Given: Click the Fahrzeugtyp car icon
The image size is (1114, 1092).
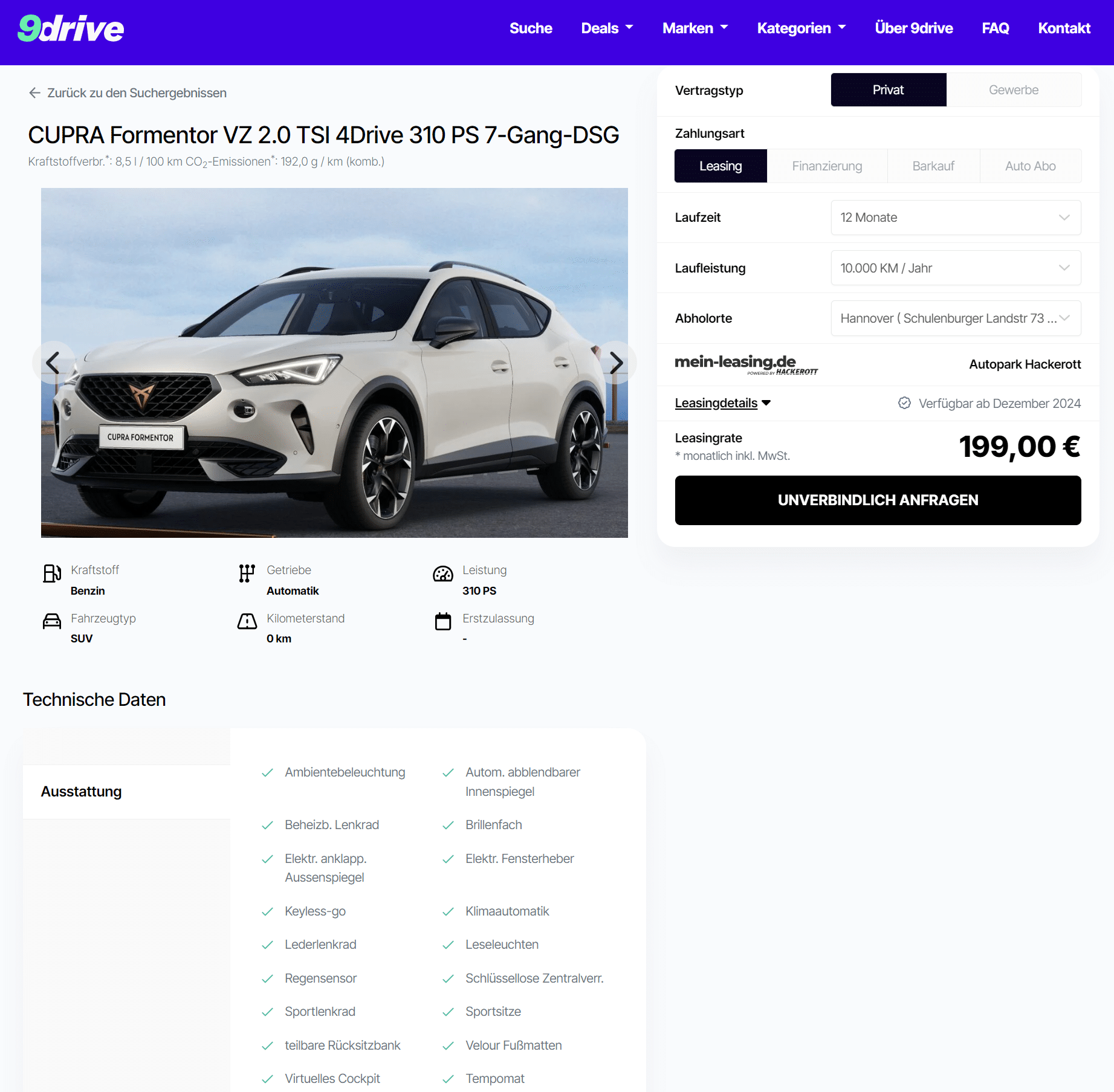Looking at the screenshot, I should (x=52, y=621).
